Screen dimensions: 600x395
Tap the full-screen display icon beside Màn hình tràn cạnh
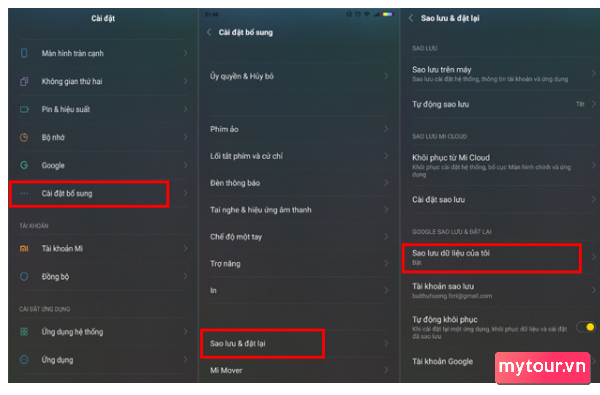coord(24,53)
